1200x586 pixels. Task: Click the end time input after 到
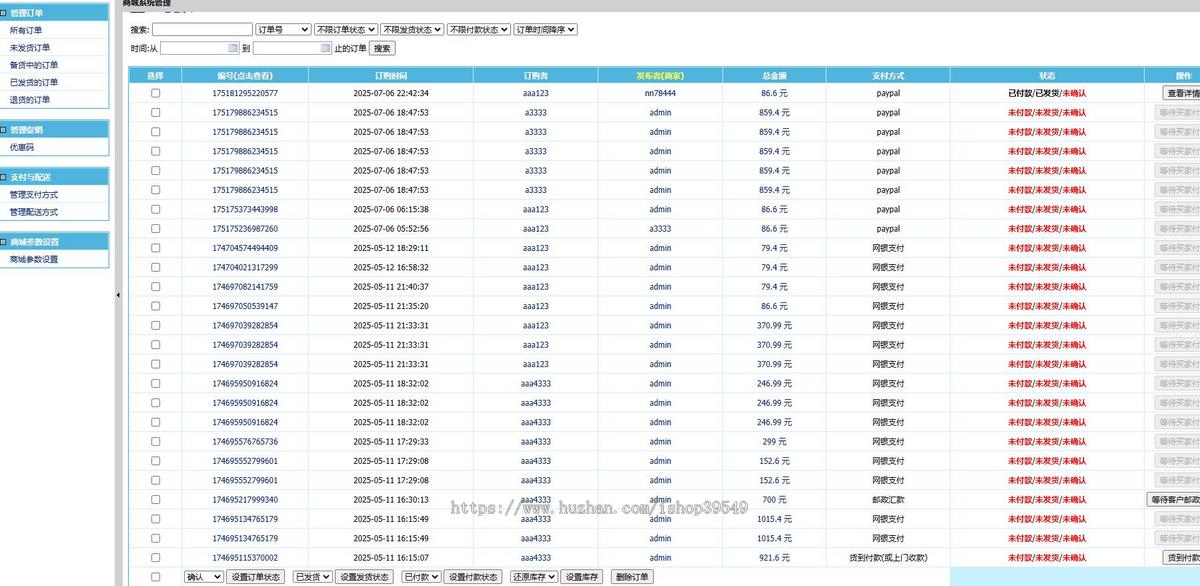coord(292,48)
